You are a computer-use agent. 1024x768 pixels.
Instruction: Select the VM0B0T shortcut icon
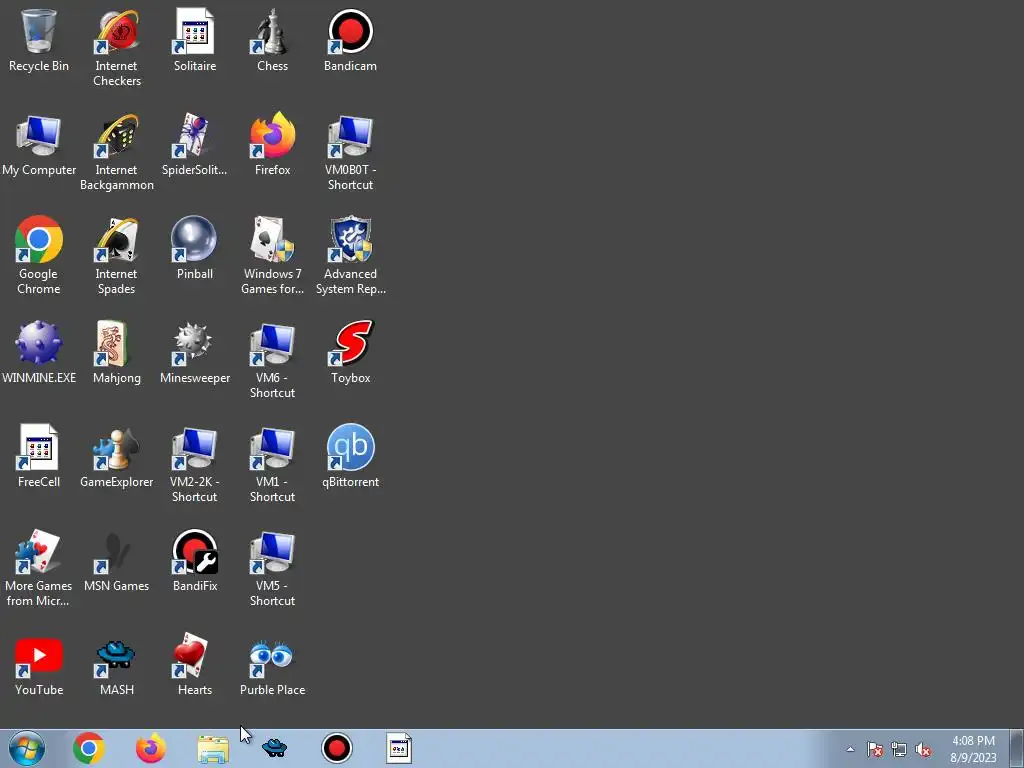point(350,152)
